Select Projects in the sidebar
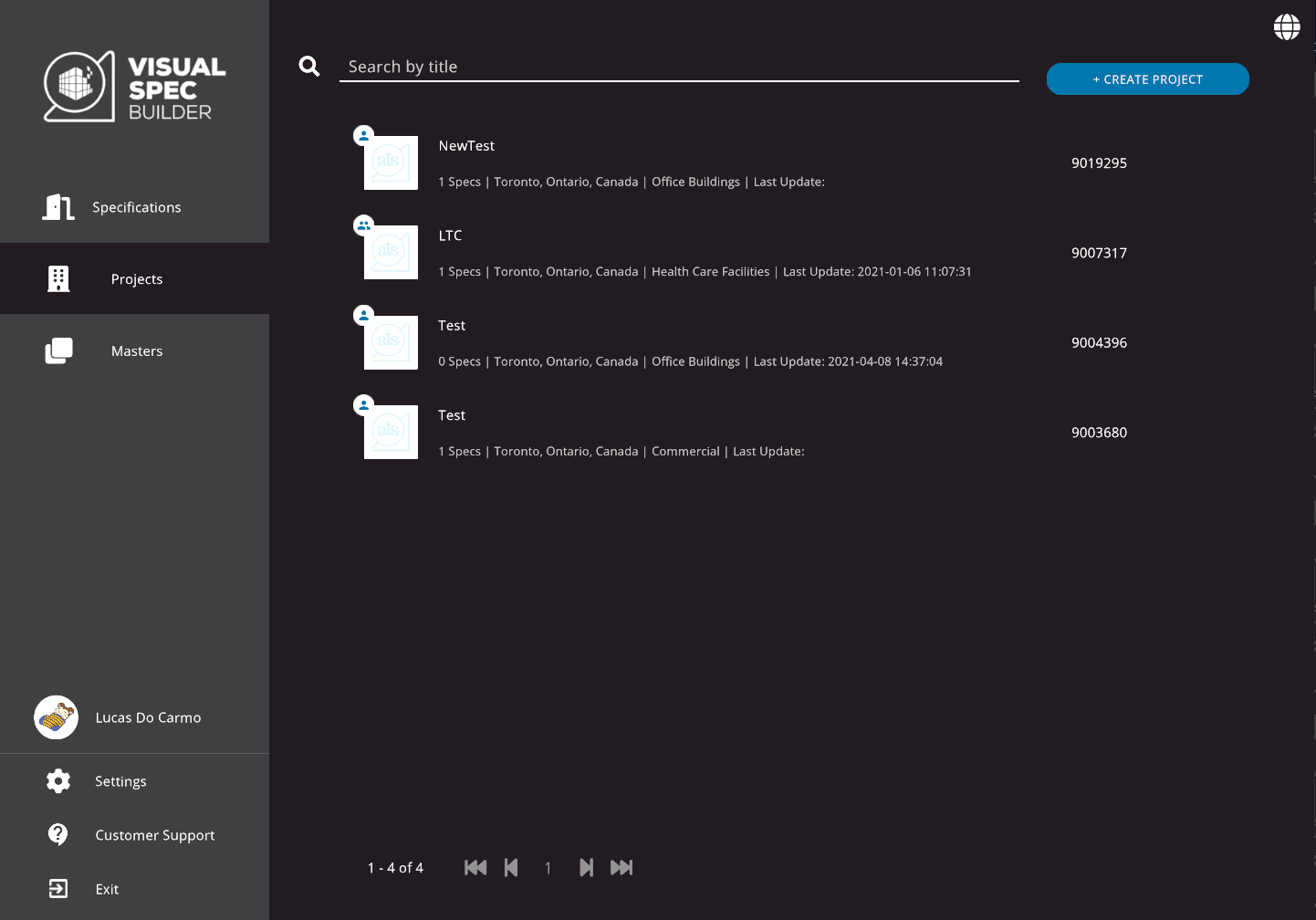 click(x=135, y=279)
